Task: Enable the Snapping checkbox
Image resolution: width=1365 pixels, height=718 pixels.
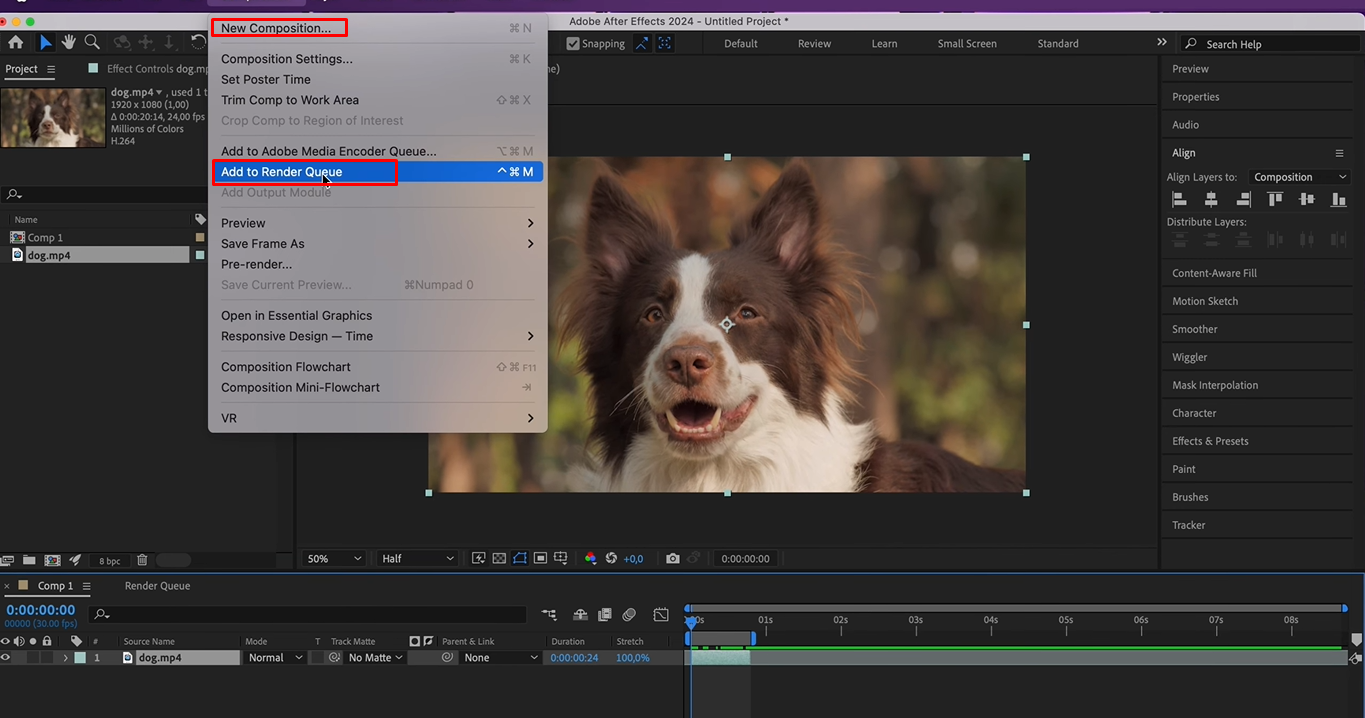Action: (573, 43)
